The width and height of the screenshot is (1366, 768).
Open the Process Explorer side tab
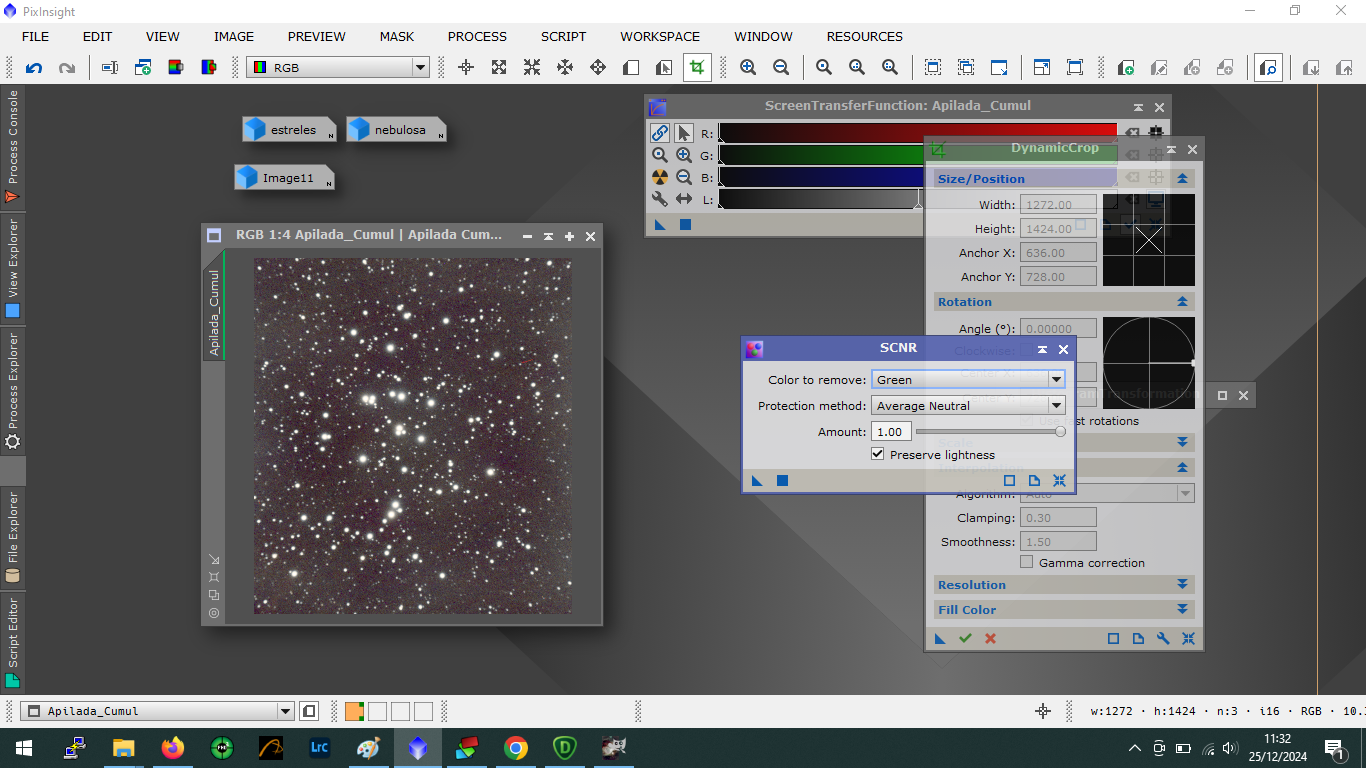(13, 391)
